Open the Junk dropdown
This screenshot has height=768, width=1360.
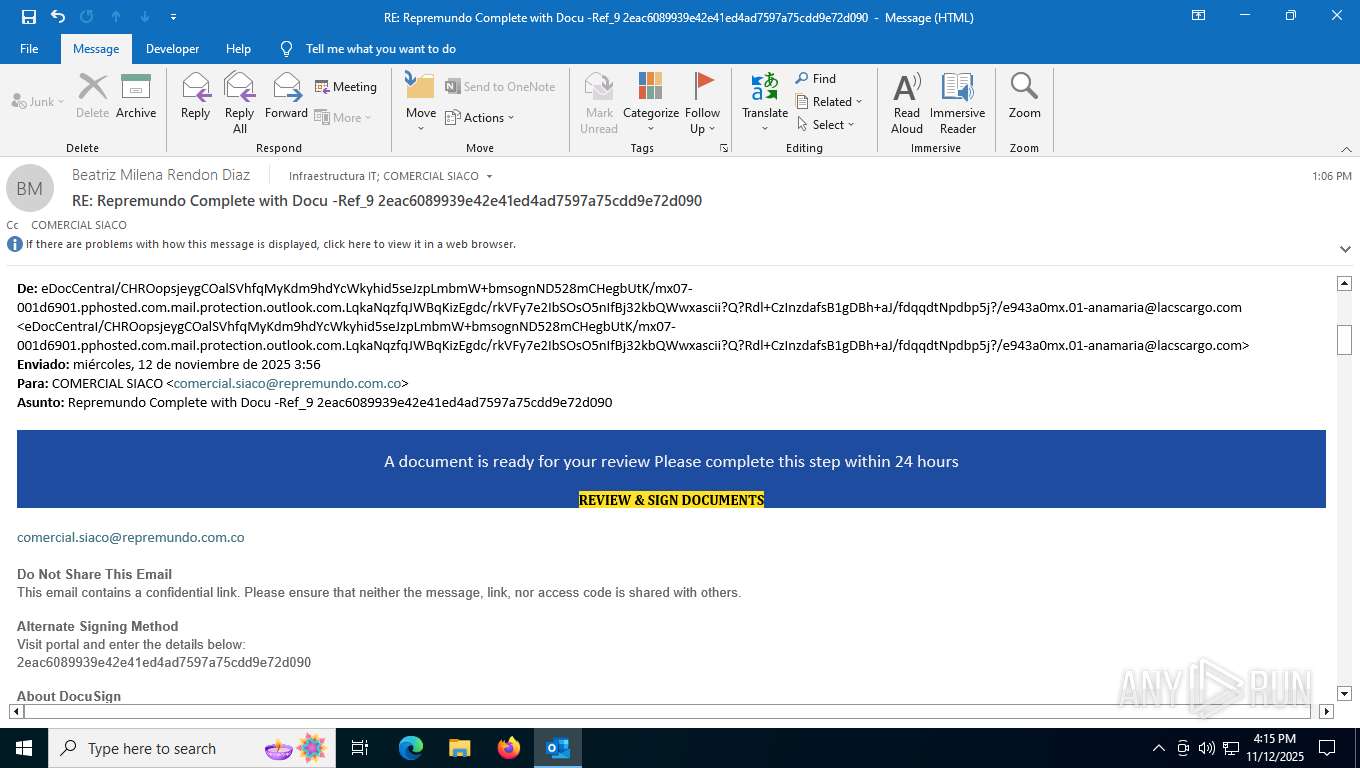pyautogui.click(x=38, y=101)
